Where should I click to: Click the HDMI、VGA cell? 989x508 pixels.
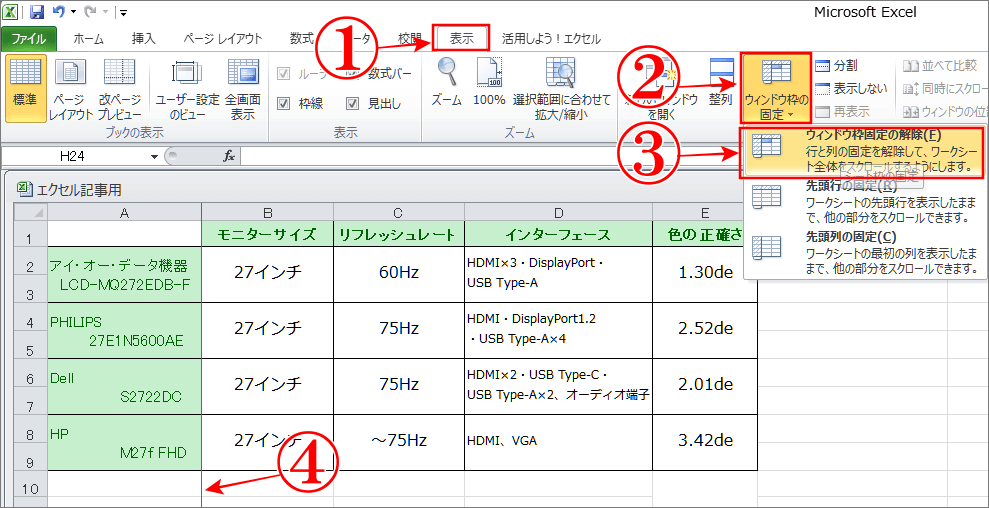point(558,442)
